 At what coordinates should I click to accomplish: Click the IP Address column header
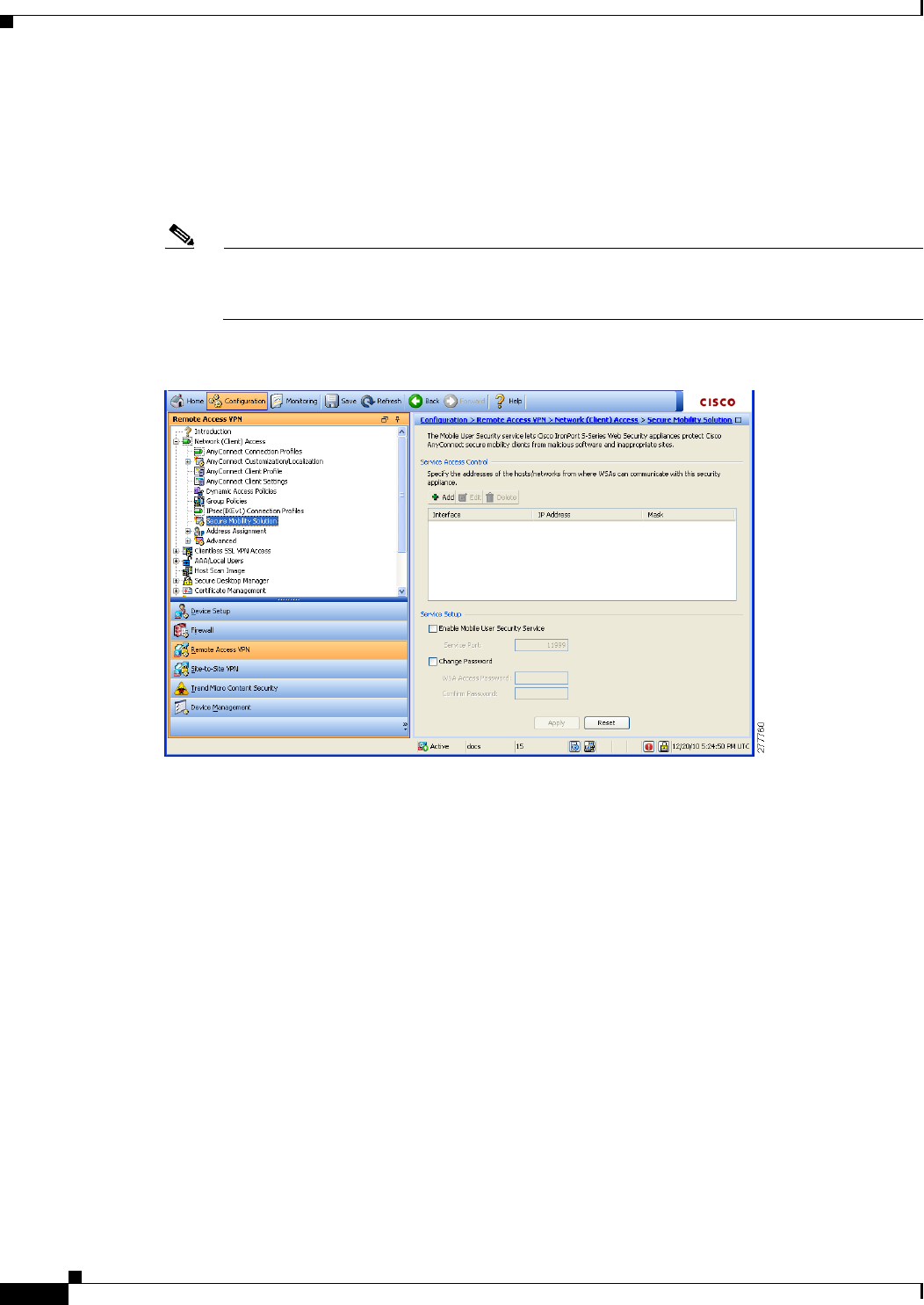pyautogui.click(x=588, y=514)
